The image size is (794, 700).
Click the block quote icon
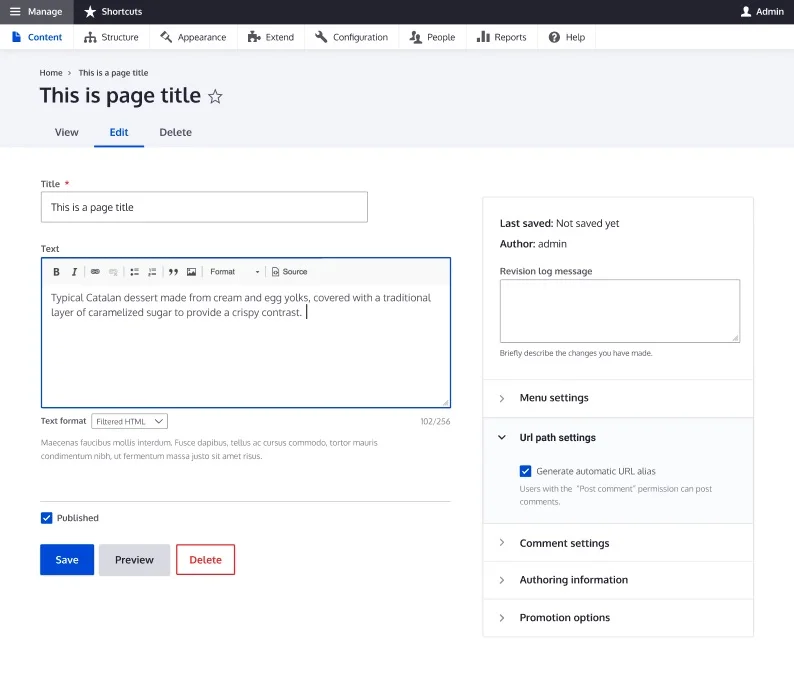(173, 272)
